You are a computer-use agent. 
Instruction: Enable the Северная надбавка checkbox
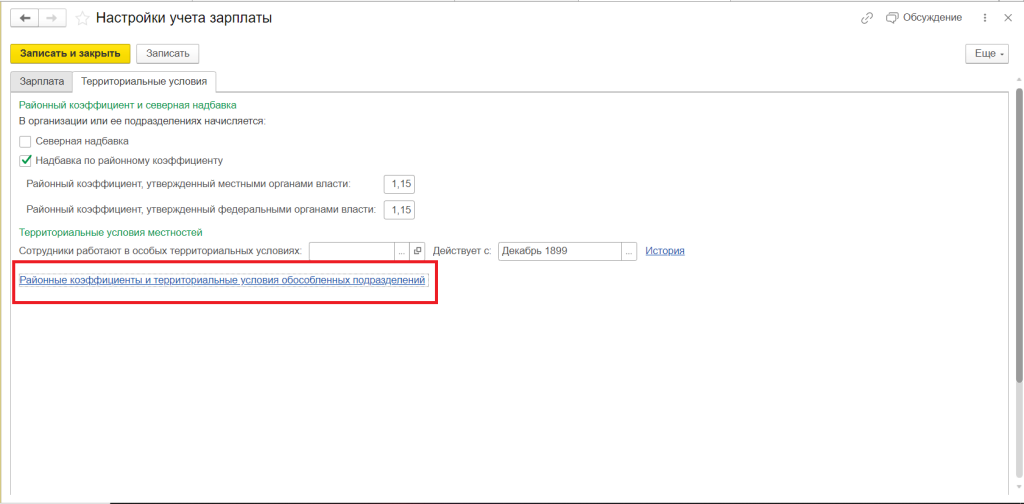[25, 142]
